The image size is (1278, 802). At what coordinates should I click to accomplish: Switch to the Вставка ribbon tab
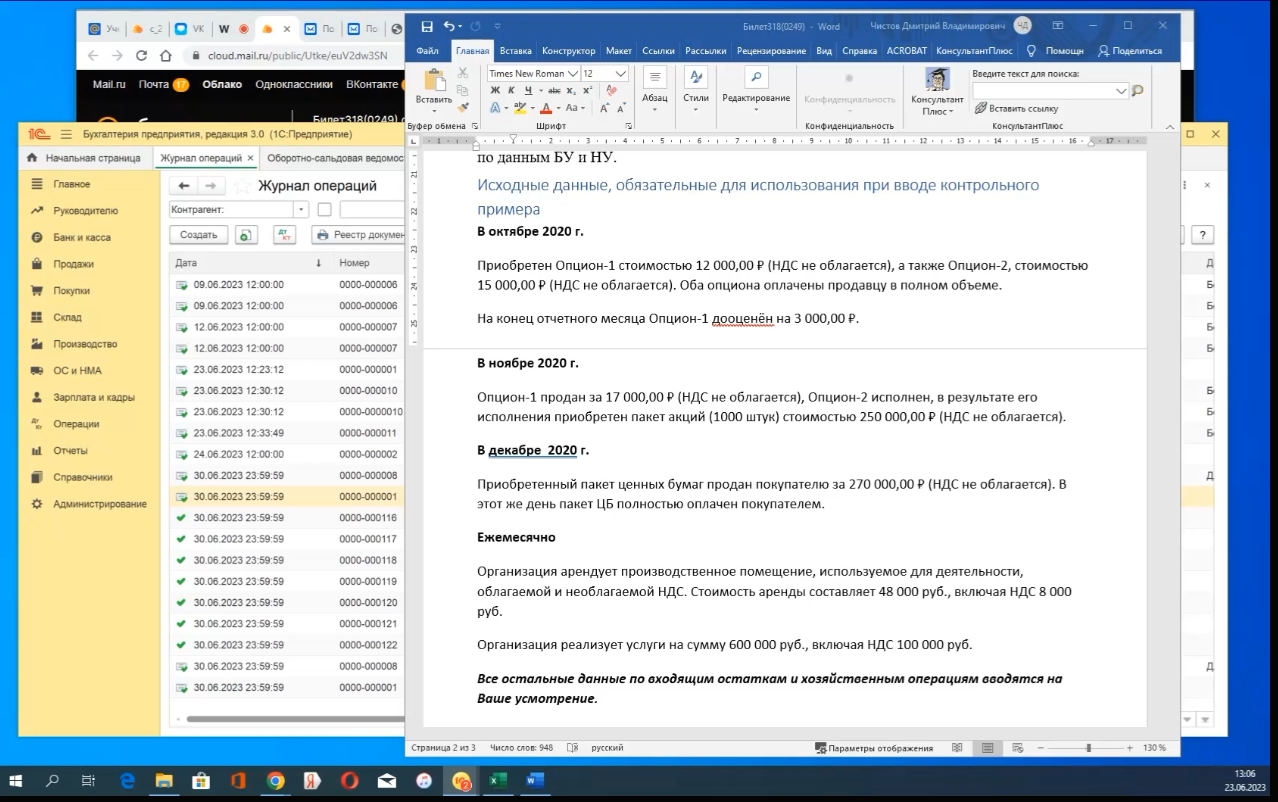pyautogui.click(x=515, y=50)
